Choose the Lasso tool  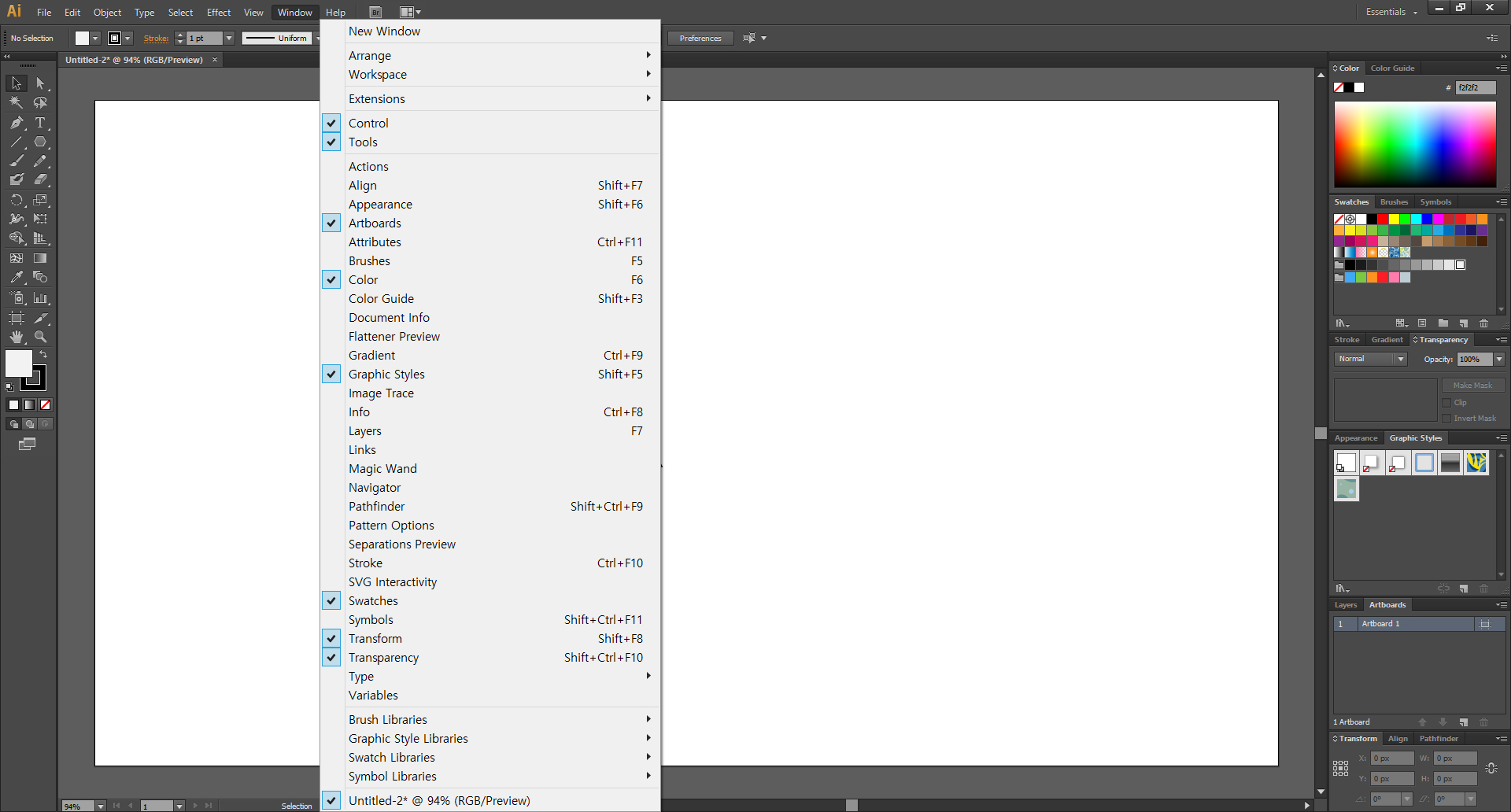40,102
